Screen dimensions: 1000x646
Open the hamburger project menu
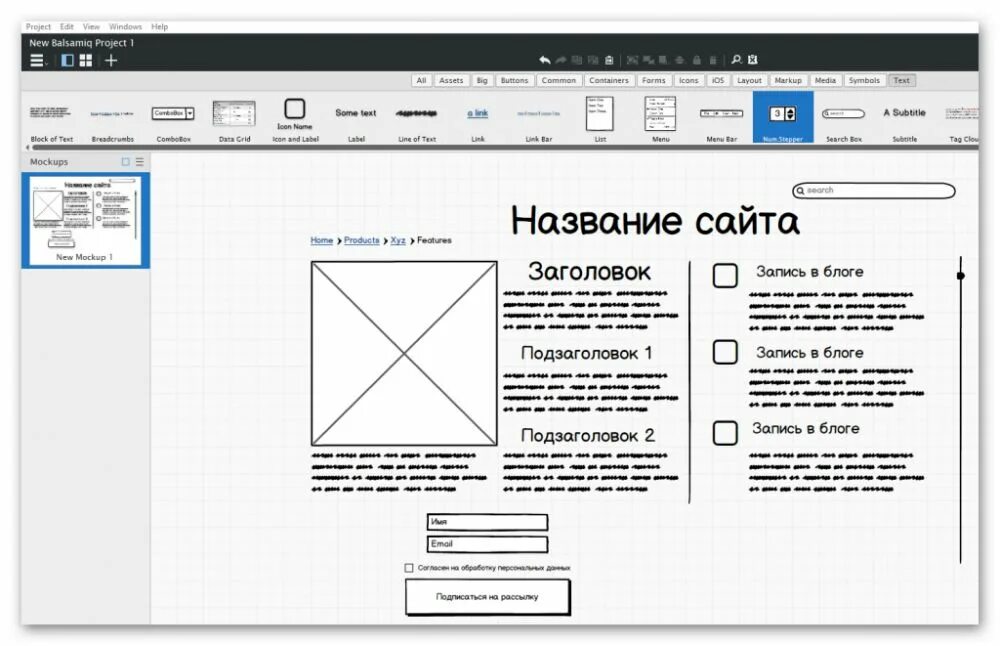[x=38, y=61]
